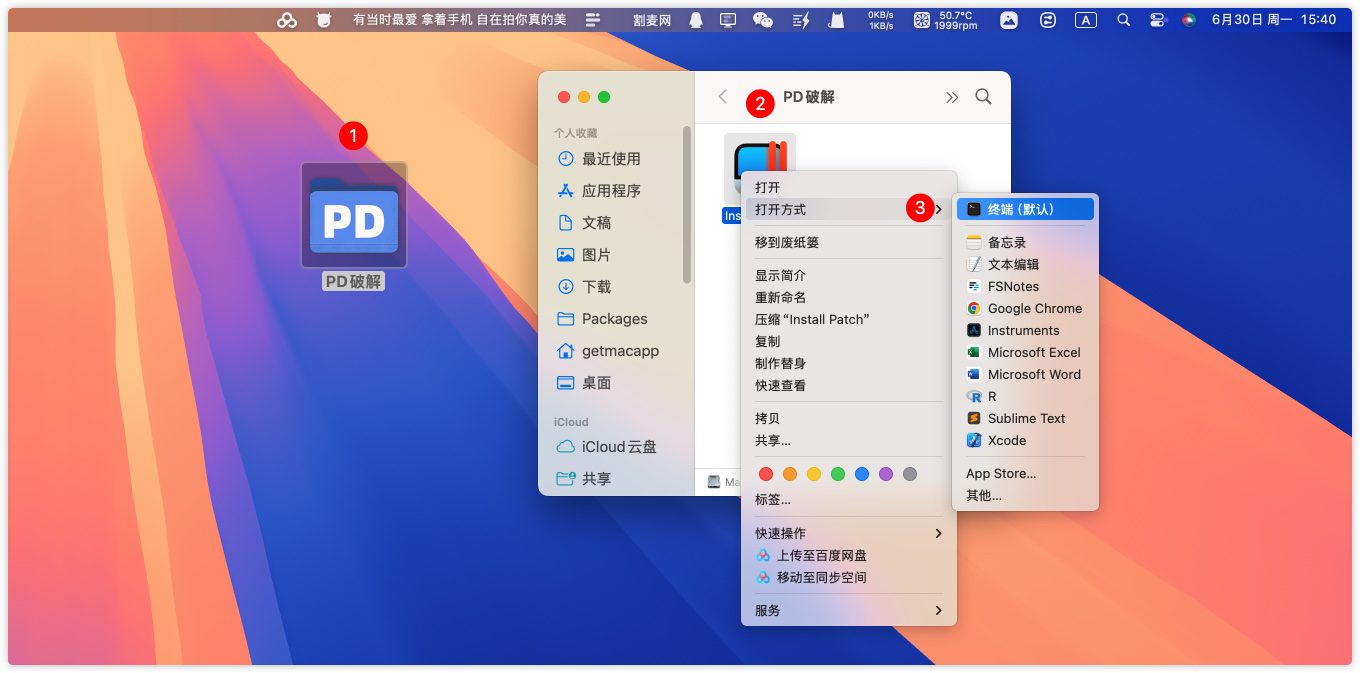This screenshot has height=673, width=1360.
Task: Choose Google Chrome from open-with list
Action: click(x=1034, y=308)
